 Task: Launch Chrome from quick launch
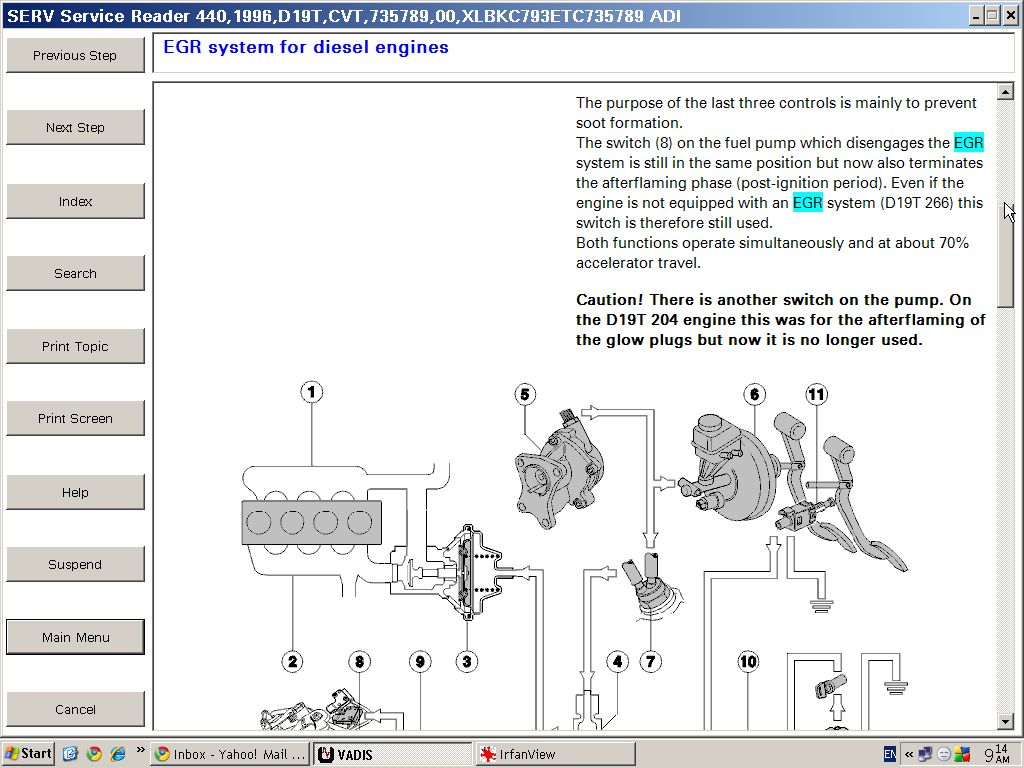click(x=94, y=754)
